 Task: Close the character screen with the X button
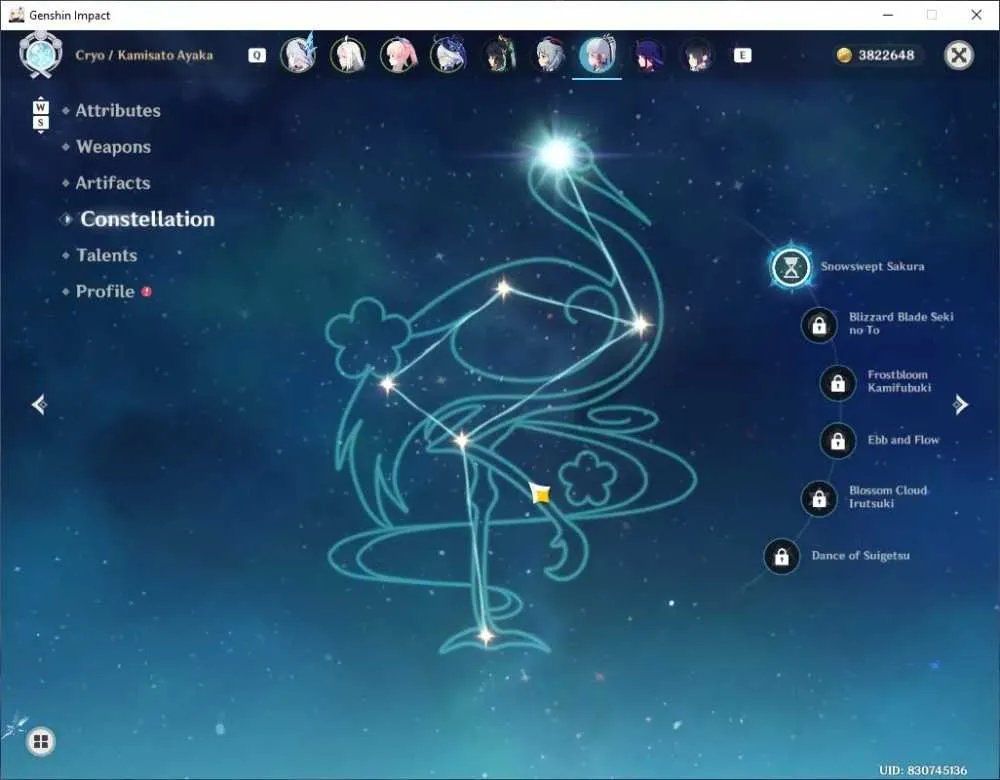(x=959, y=55)
